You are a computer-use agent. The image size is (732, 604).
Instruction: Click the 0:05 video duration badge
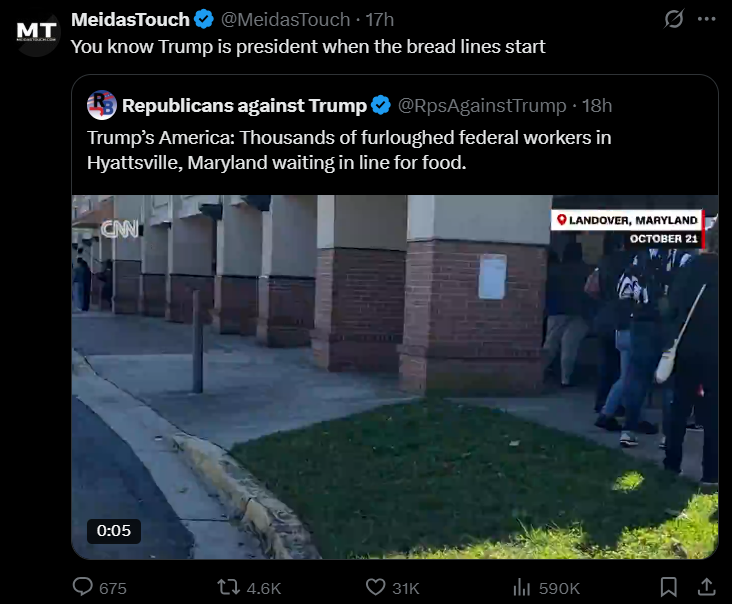tap(114, 531)
